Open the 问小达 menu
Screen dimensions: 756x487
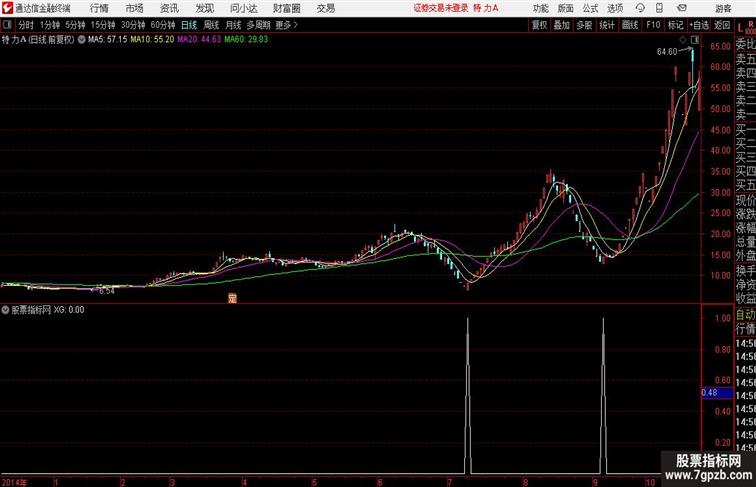tap(243, 8)
